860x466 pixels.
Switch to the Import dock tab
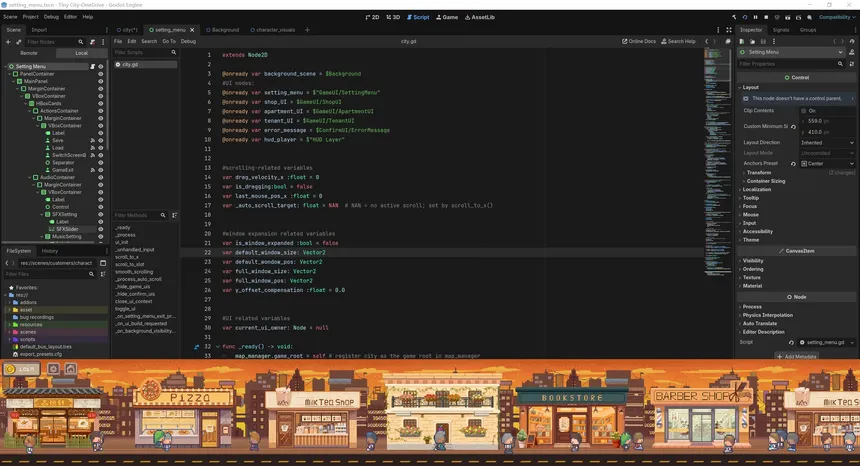coord(39,30)
